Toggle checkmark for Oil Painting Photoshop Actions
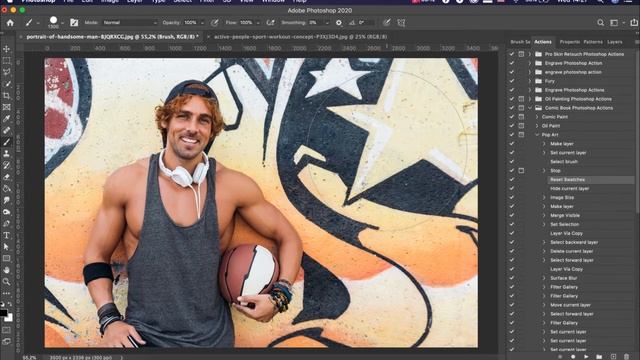 [x=511, y=99]
